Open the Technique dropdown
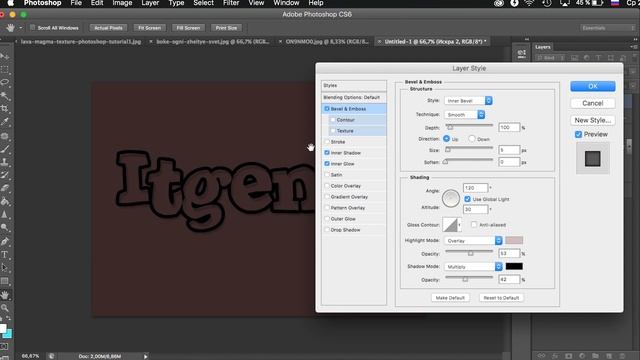 tap(464, 115)
